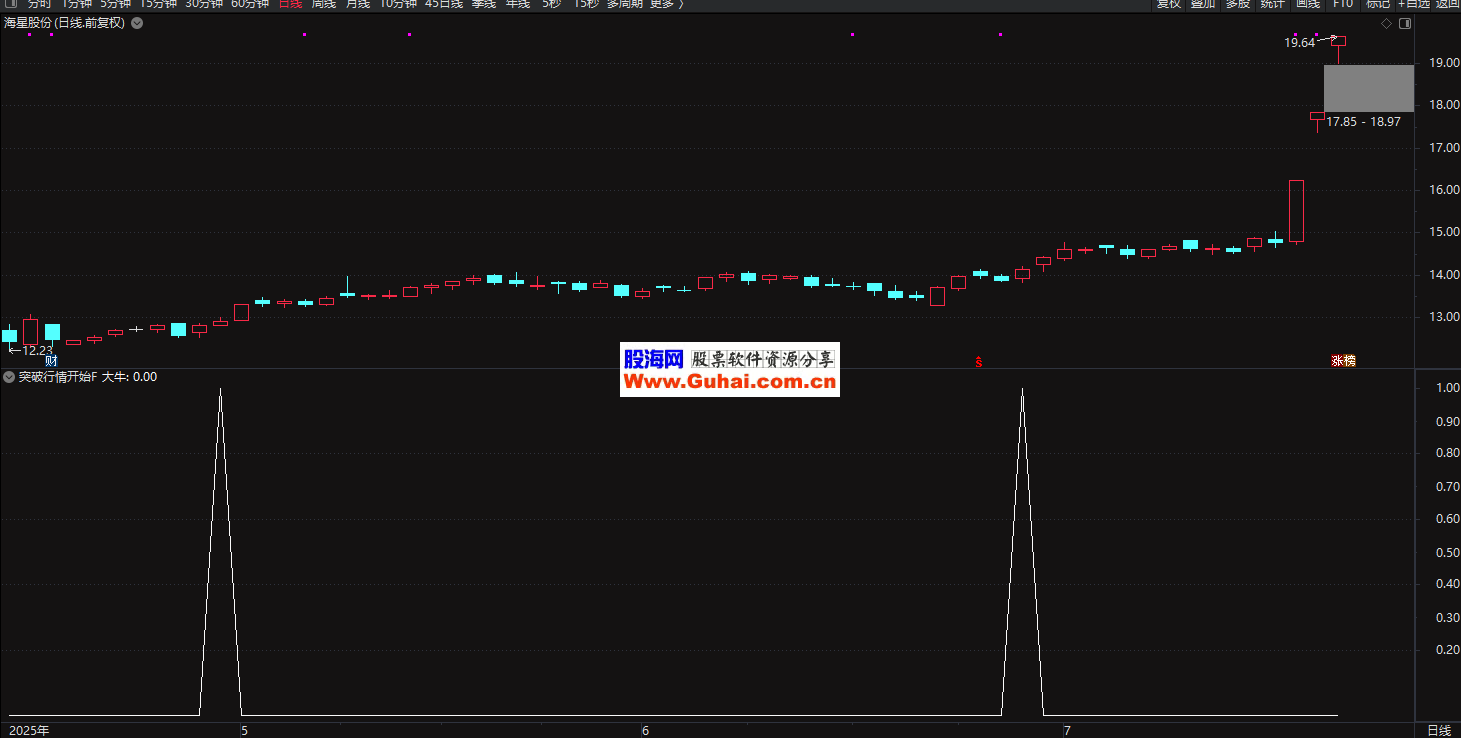Click the 12.23 low price label
Image resolution: width=1461 pixels, height=738 pixels.
point(37,350)
